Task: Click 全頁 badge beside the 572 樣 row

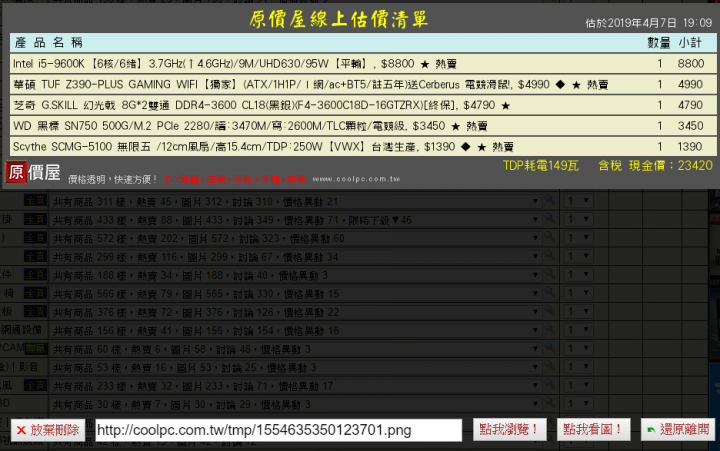Action: [35, 237]
